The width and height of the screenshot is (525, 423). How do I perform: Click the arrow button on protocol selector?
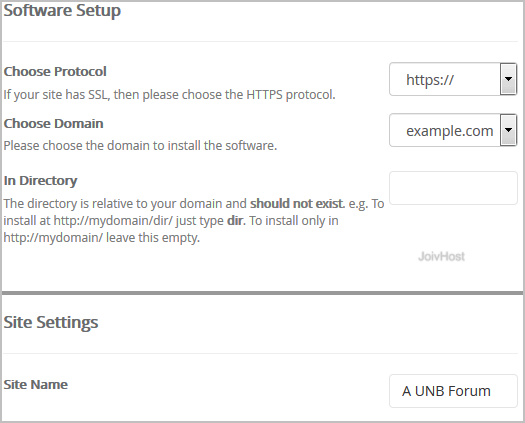pyautogui.click(x=508, y=79)
